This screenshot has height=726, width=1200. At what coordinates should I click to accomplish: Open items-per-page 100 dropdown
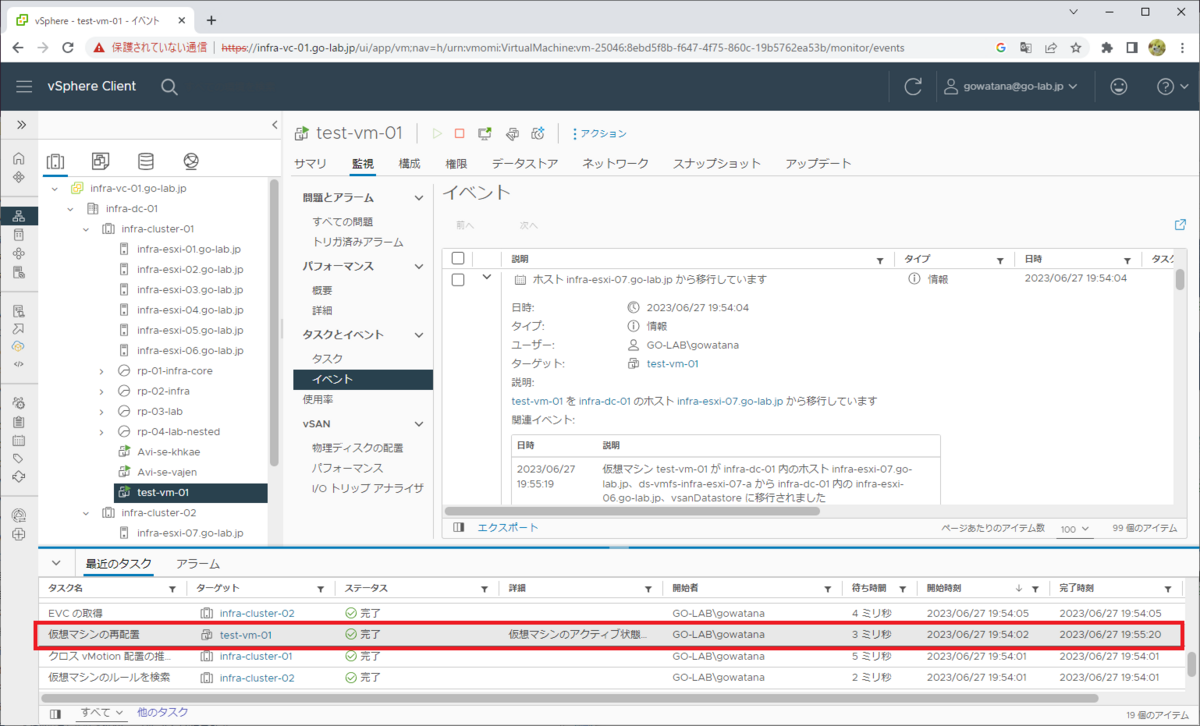click(1075, 528)
